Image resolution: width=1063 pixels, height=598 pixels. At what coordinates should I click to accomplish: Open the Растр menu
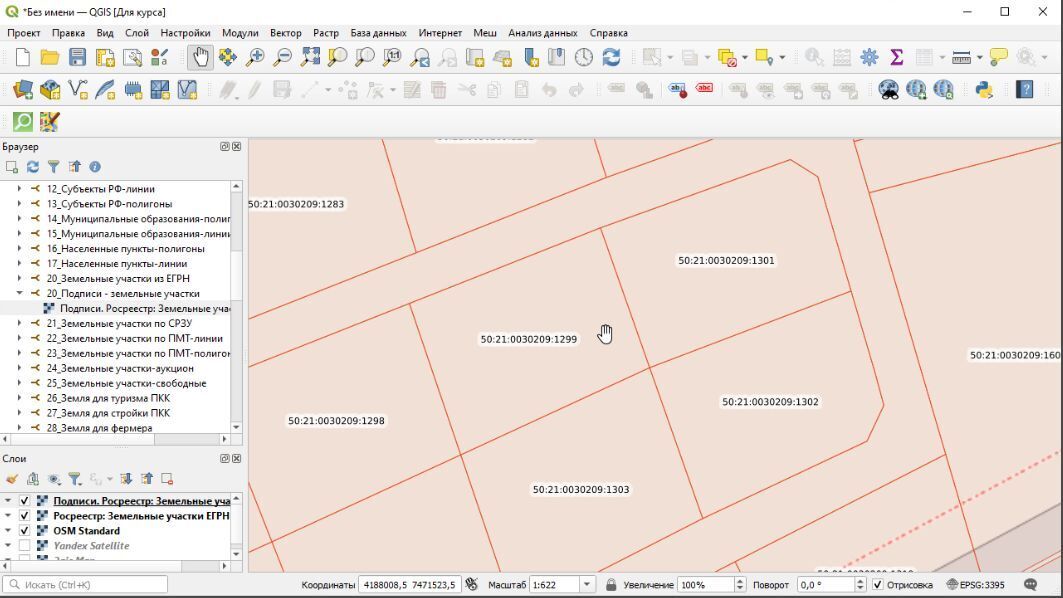click(326, 33)
